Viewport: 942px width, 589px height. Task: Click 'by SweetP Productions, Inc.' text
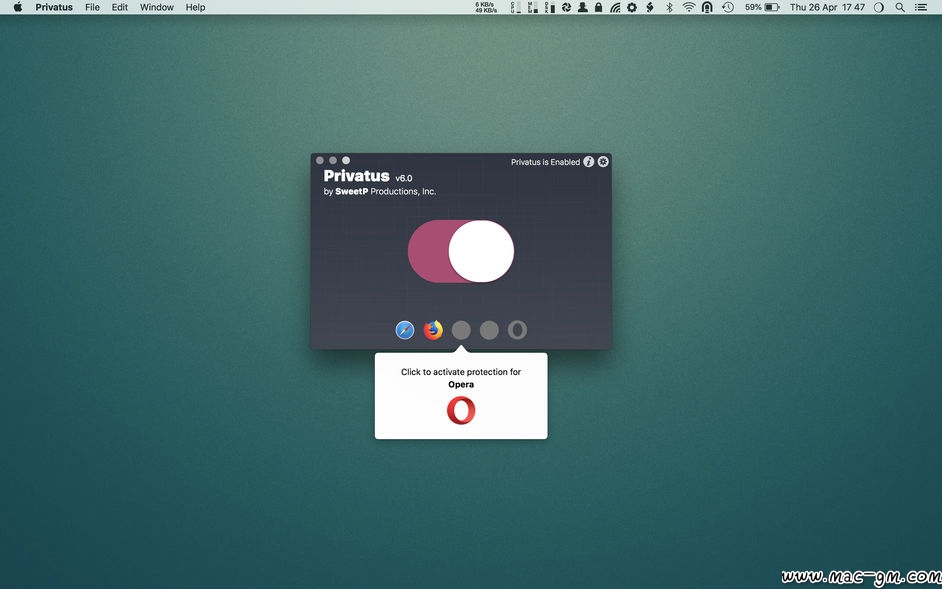pyautogui.click(x=380, y=192)
